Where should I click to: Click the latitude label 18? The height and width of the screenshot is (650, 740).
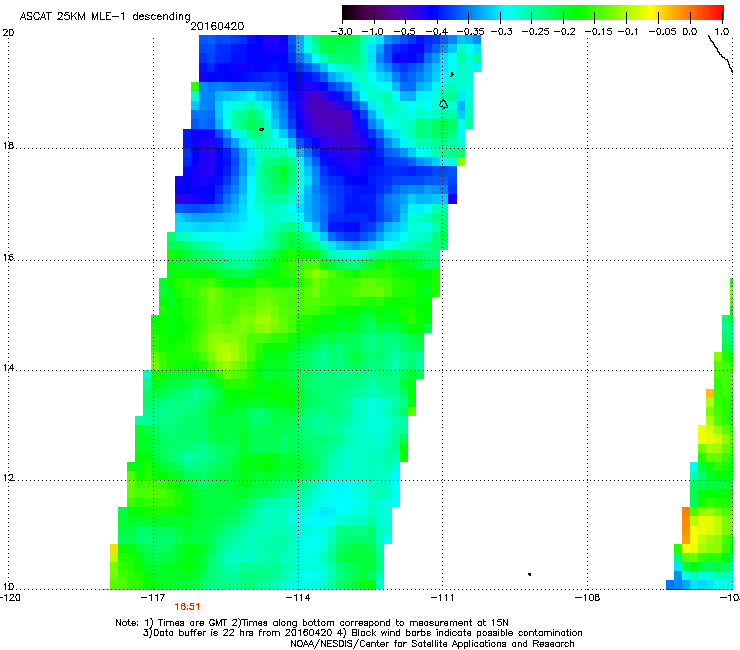[8, 145]
